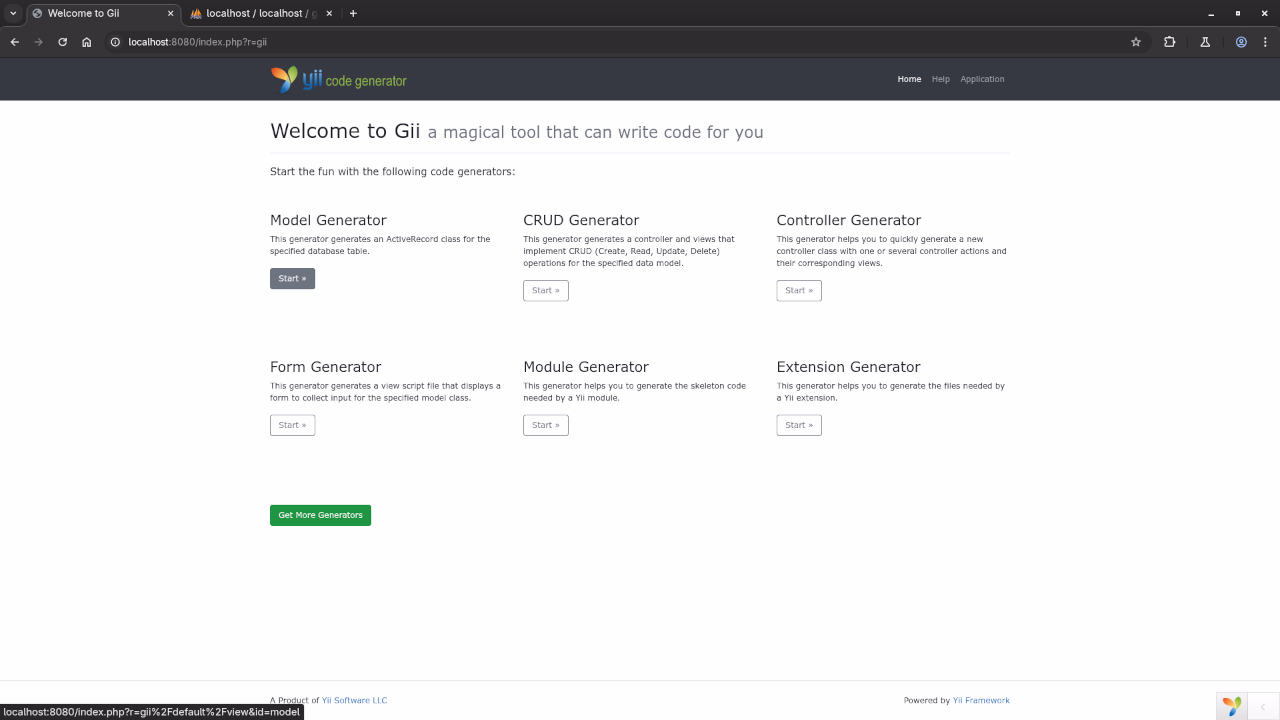Start the Controller Generator
This screenshot has height=720, width=1280.
(x=799, y=290)
